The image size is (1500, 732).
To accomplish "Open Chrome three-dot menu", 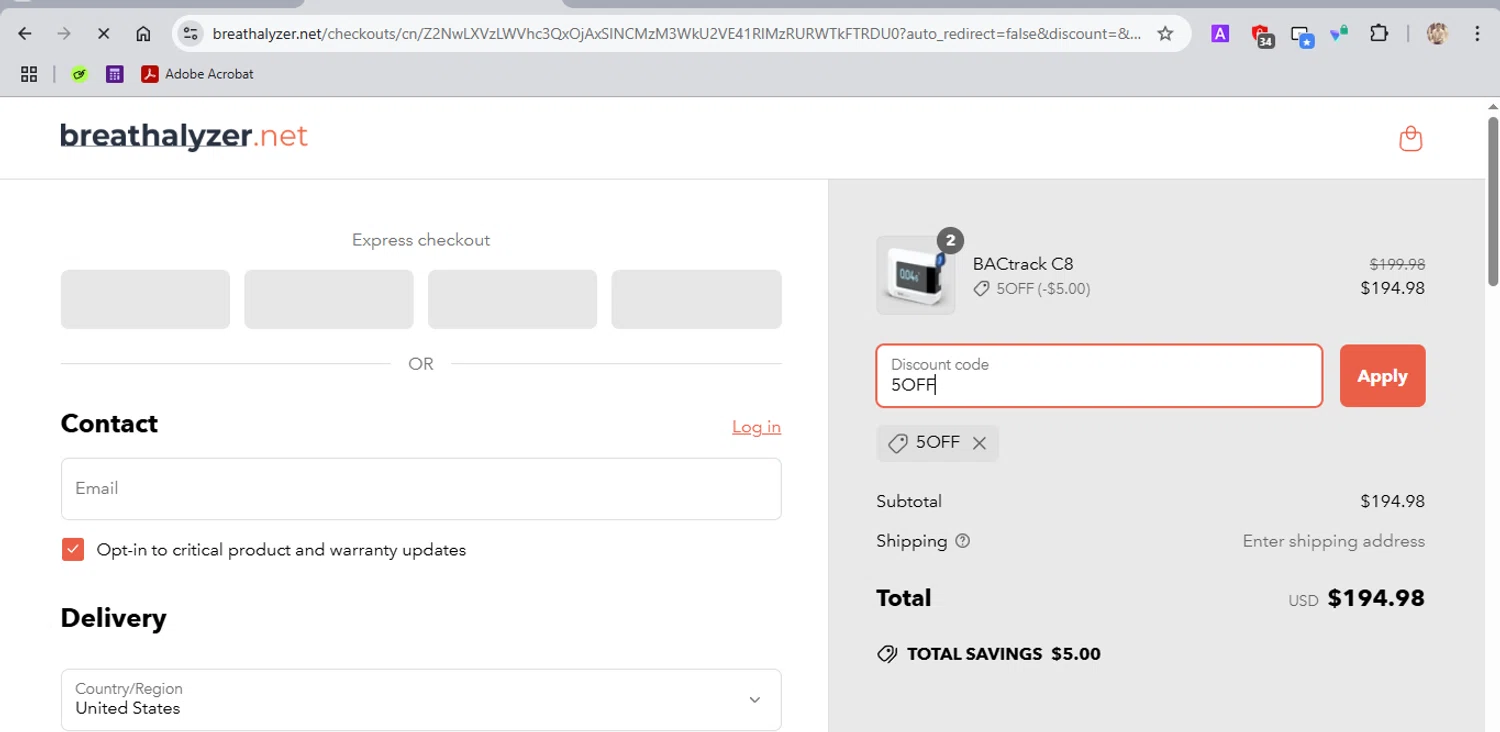I will point(1477,33).
